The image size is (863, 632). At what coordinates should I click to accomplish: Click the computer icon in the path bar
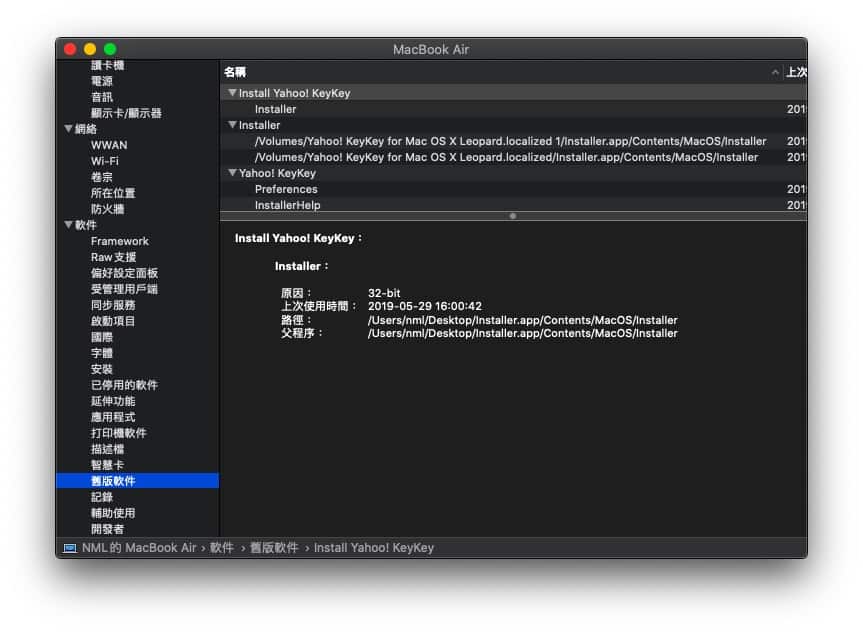pyautogui.click(x=70, y=548)
